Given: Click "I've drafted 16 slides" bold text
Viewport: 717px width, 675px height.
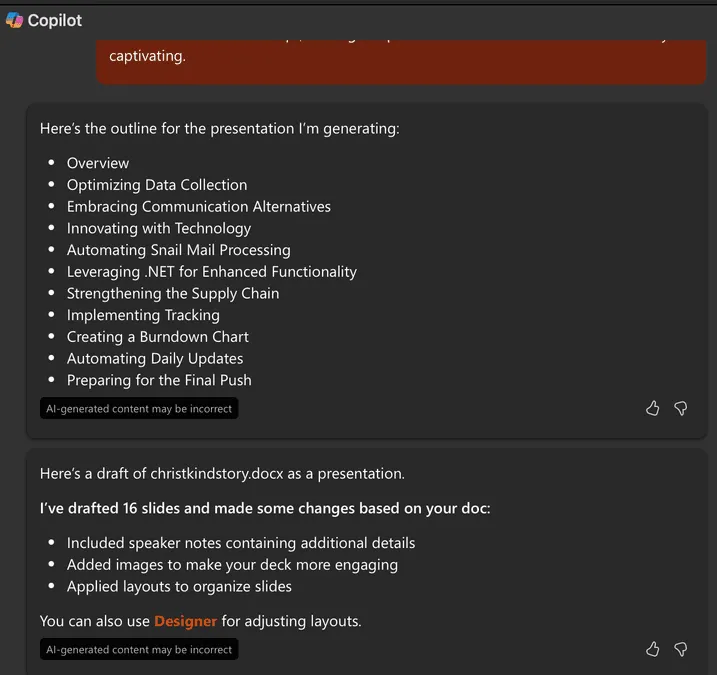Looking at the screenshot, I should pyautogui.click(x=265, y=508).
